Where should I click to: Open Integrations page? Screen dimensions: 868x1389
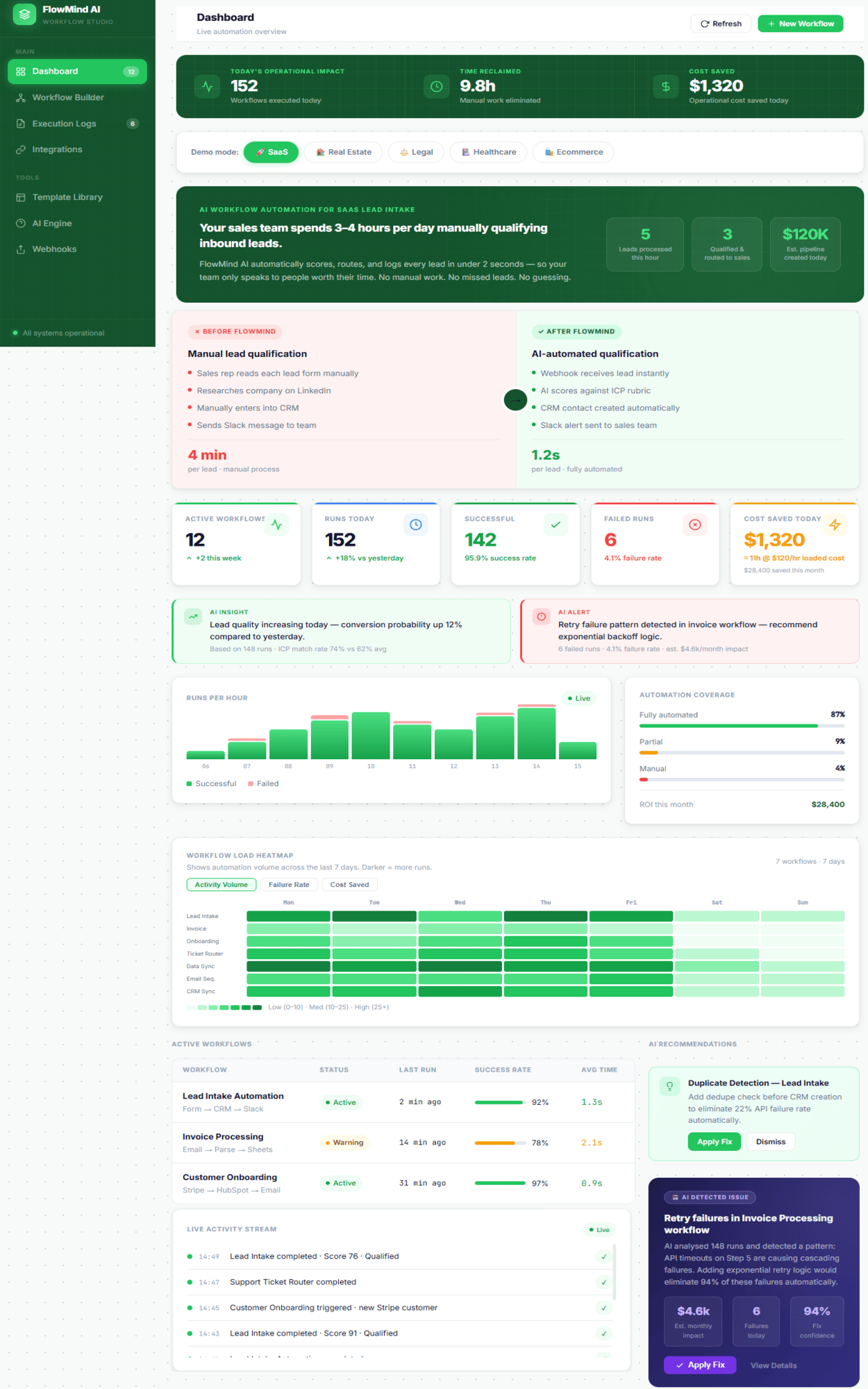[x=77, y=149]
